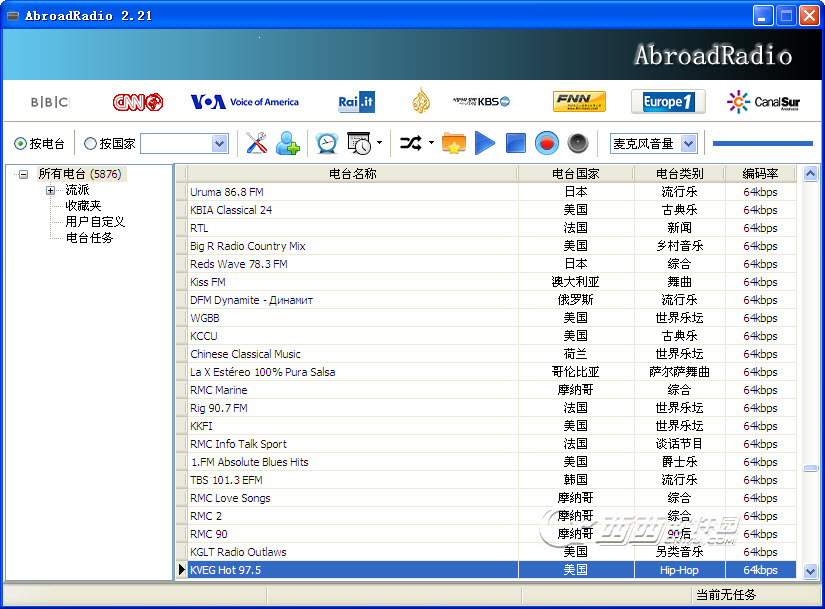Sort by 电台名称 column header
825x609 pixels.
(352, 174)
